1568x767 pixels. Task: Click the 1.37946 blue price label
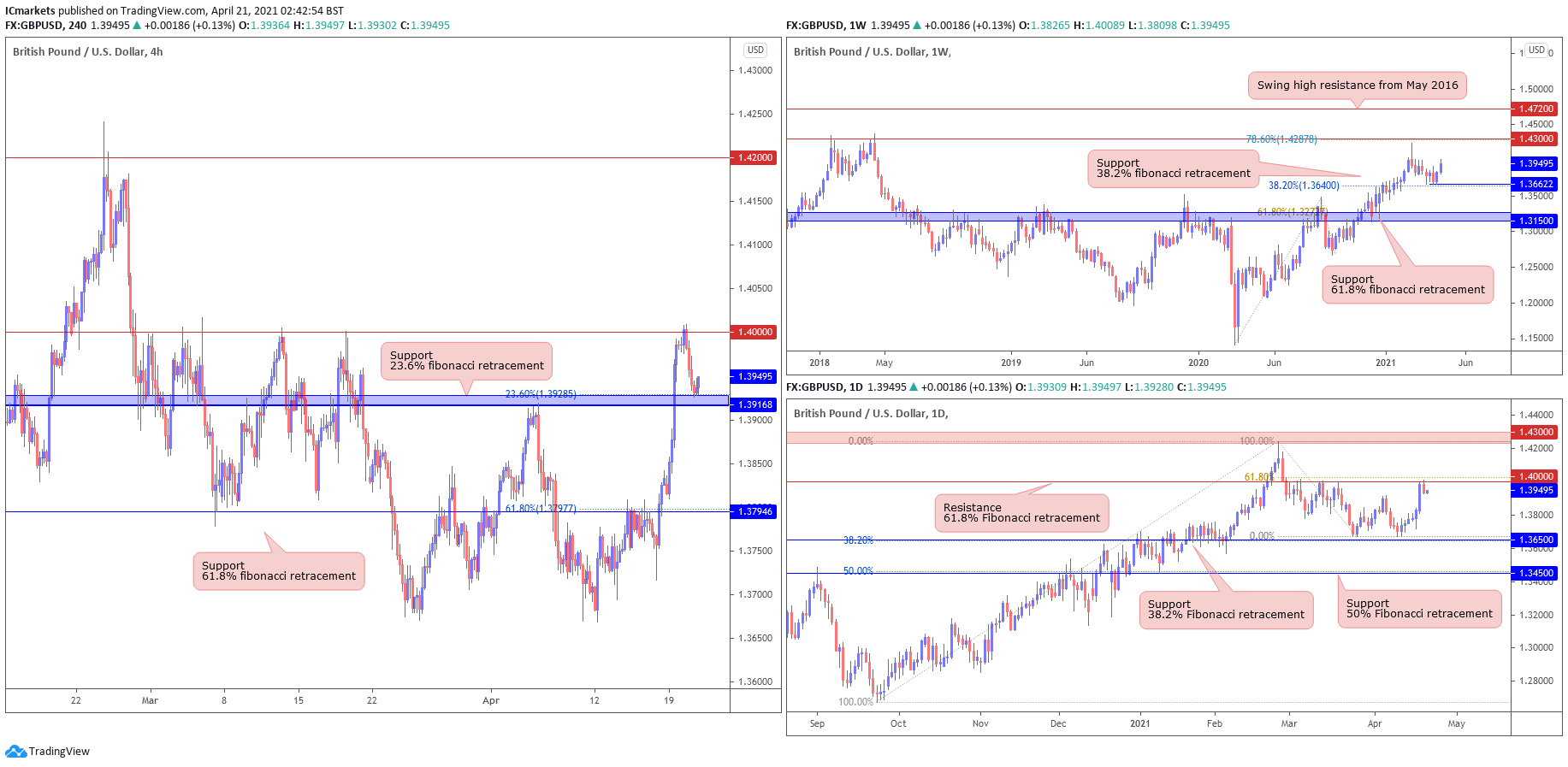(754, 511)
